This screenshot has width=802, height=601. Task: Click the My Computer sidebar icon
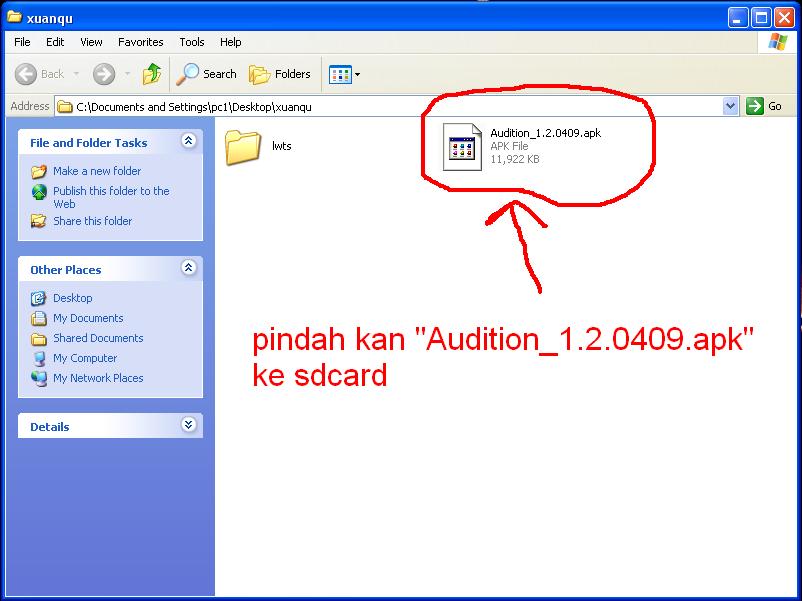pyautogui.click(x=39, y=358)
